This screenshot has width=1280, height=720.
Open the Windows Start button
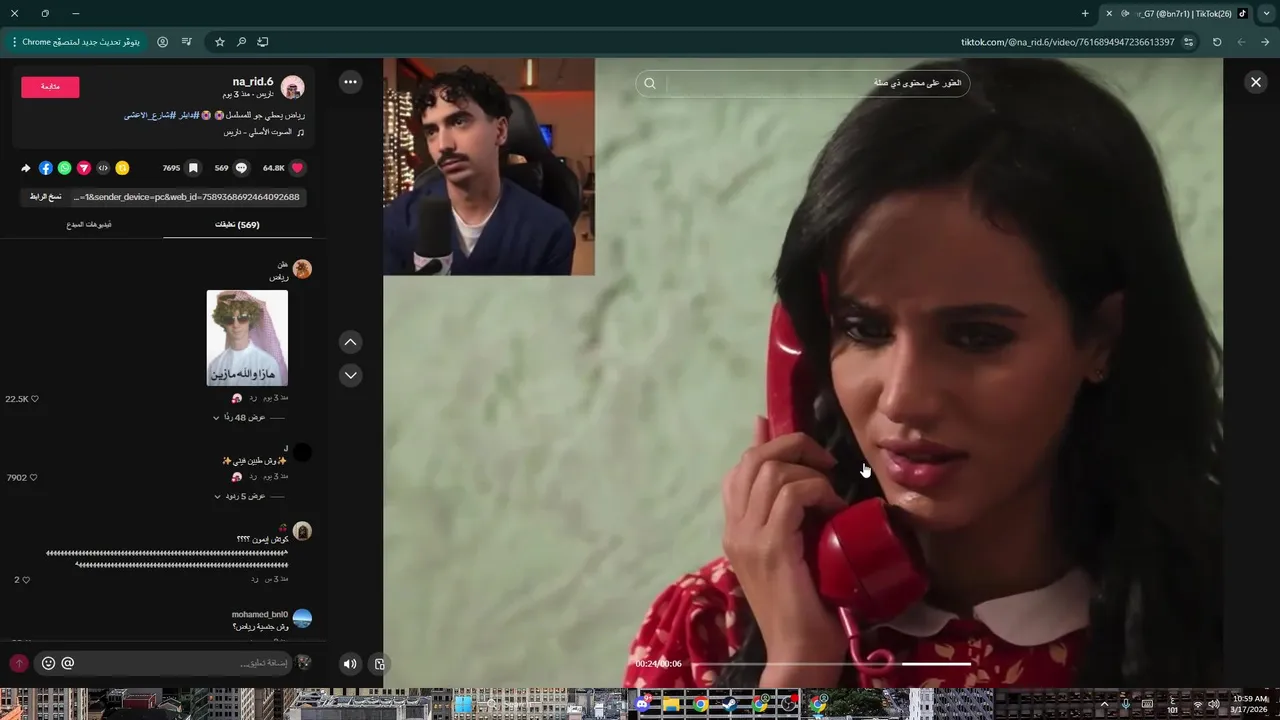tap(463, 704)
